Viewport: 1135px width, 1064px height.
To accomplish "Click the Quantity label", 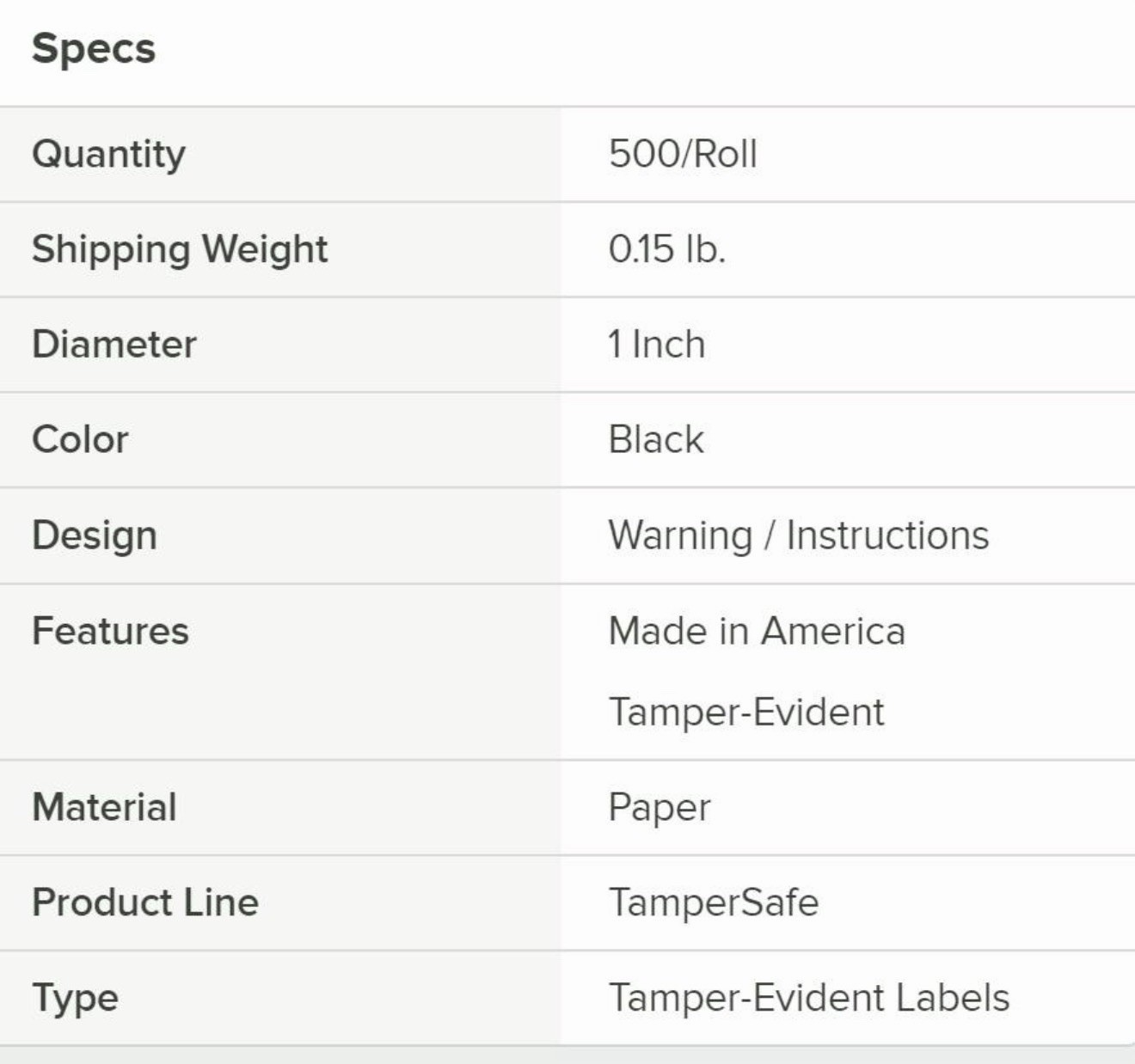I will [x=108, y=155].
